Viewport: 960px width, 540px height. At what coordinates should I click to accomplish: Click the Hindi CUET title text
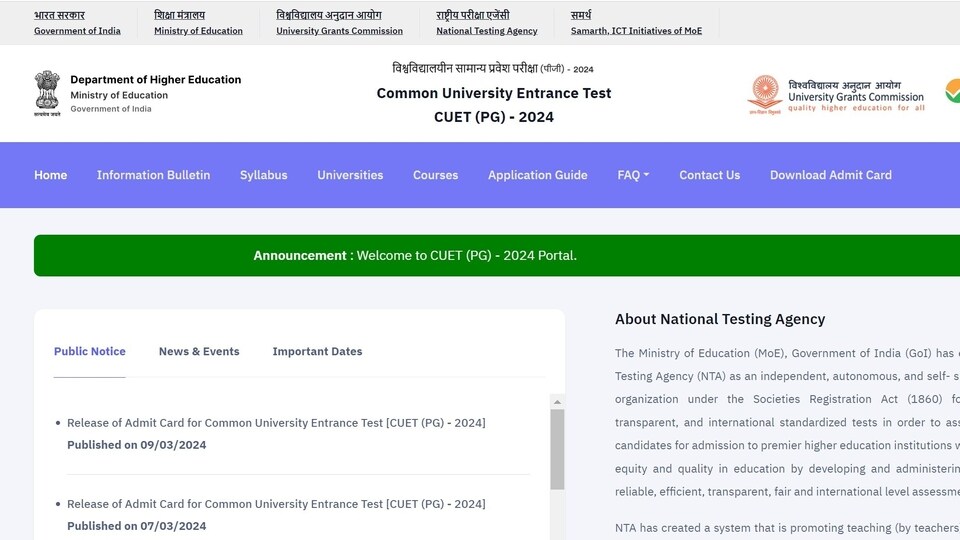[x=493, y=69]
